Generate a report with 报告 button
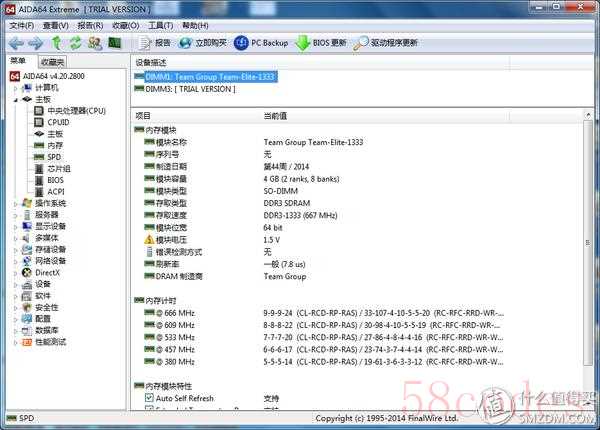 point(155,43)
